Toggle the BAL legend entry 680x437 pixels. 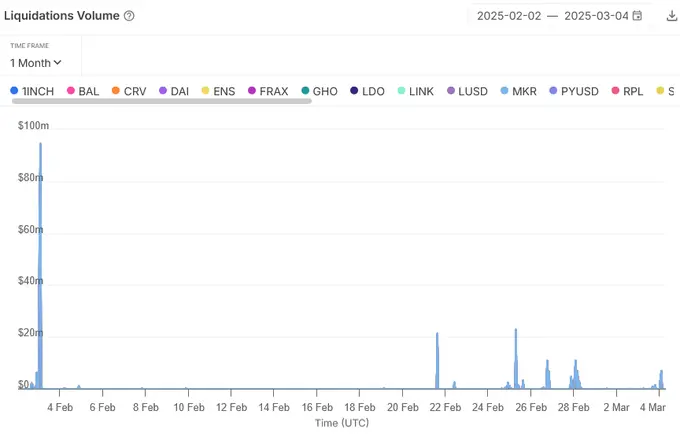click(82, 91)
